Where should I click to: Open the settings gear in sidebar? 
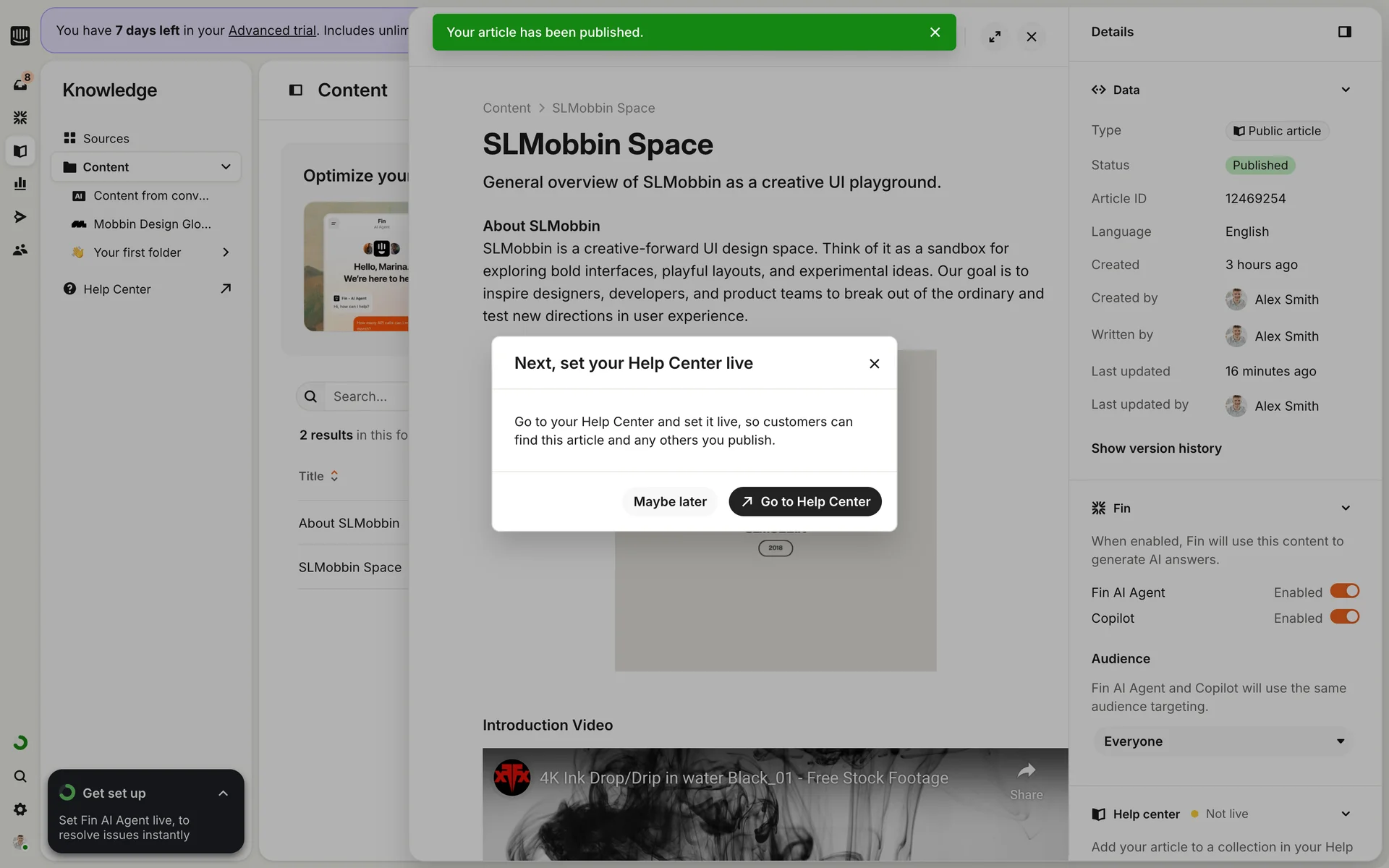coord(20,809)
